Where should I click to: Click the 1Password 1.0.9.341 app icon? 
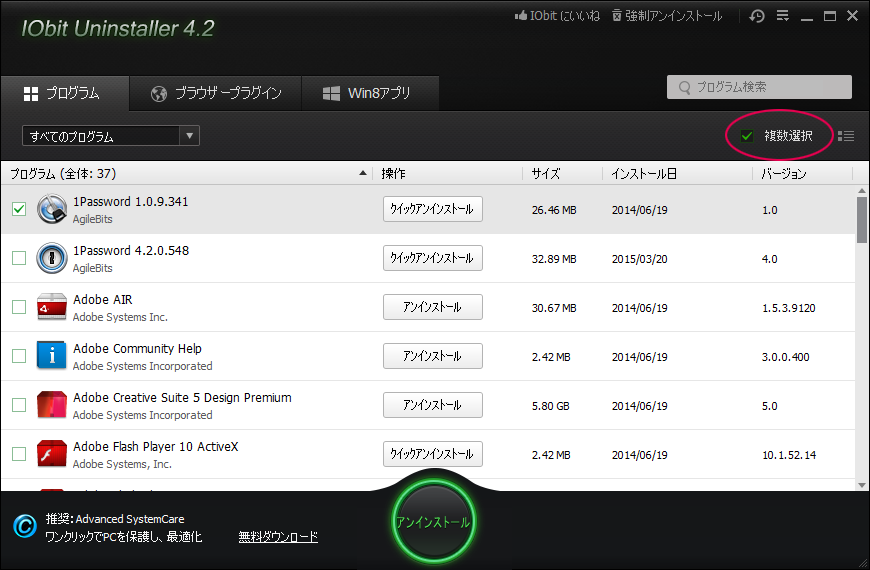click(52, 209)
